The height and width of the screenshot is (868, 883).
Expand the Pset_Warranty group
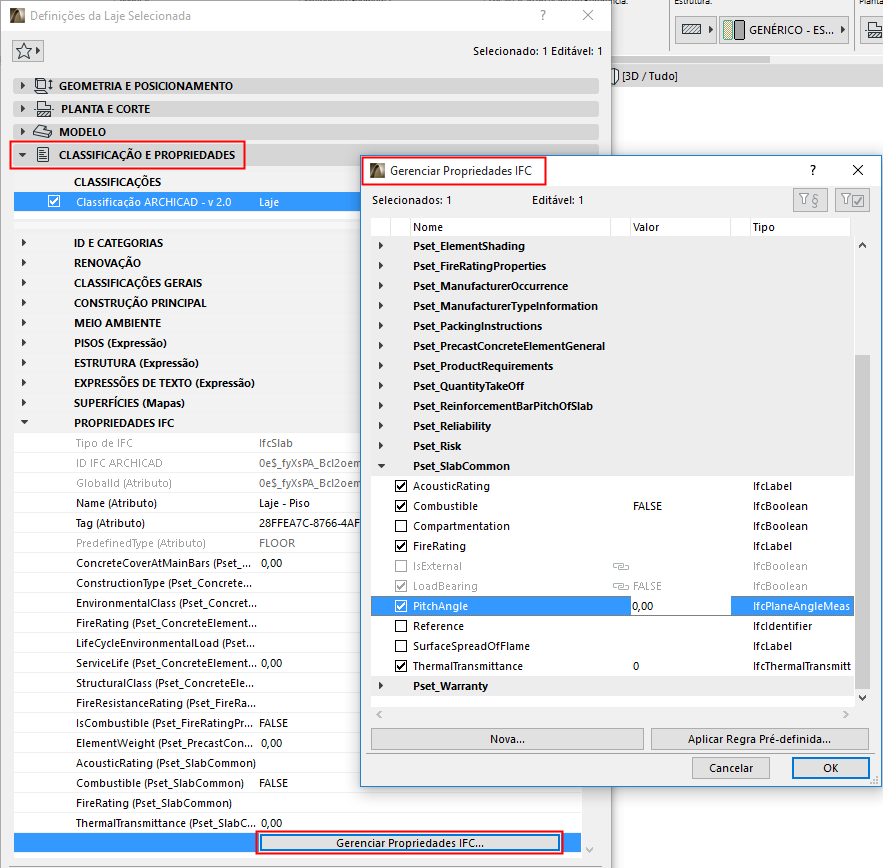click(x=384, y=686)
